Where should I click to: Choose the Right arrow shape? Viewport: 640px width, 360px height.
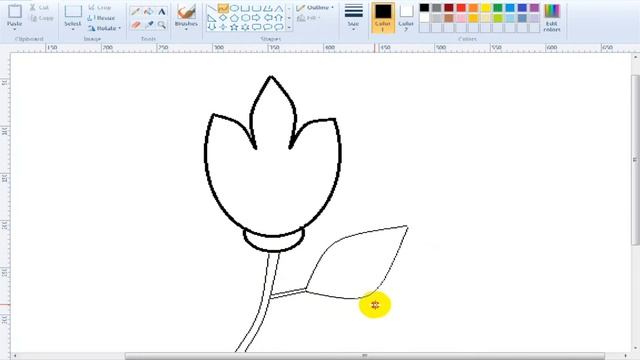click(256, 18)
